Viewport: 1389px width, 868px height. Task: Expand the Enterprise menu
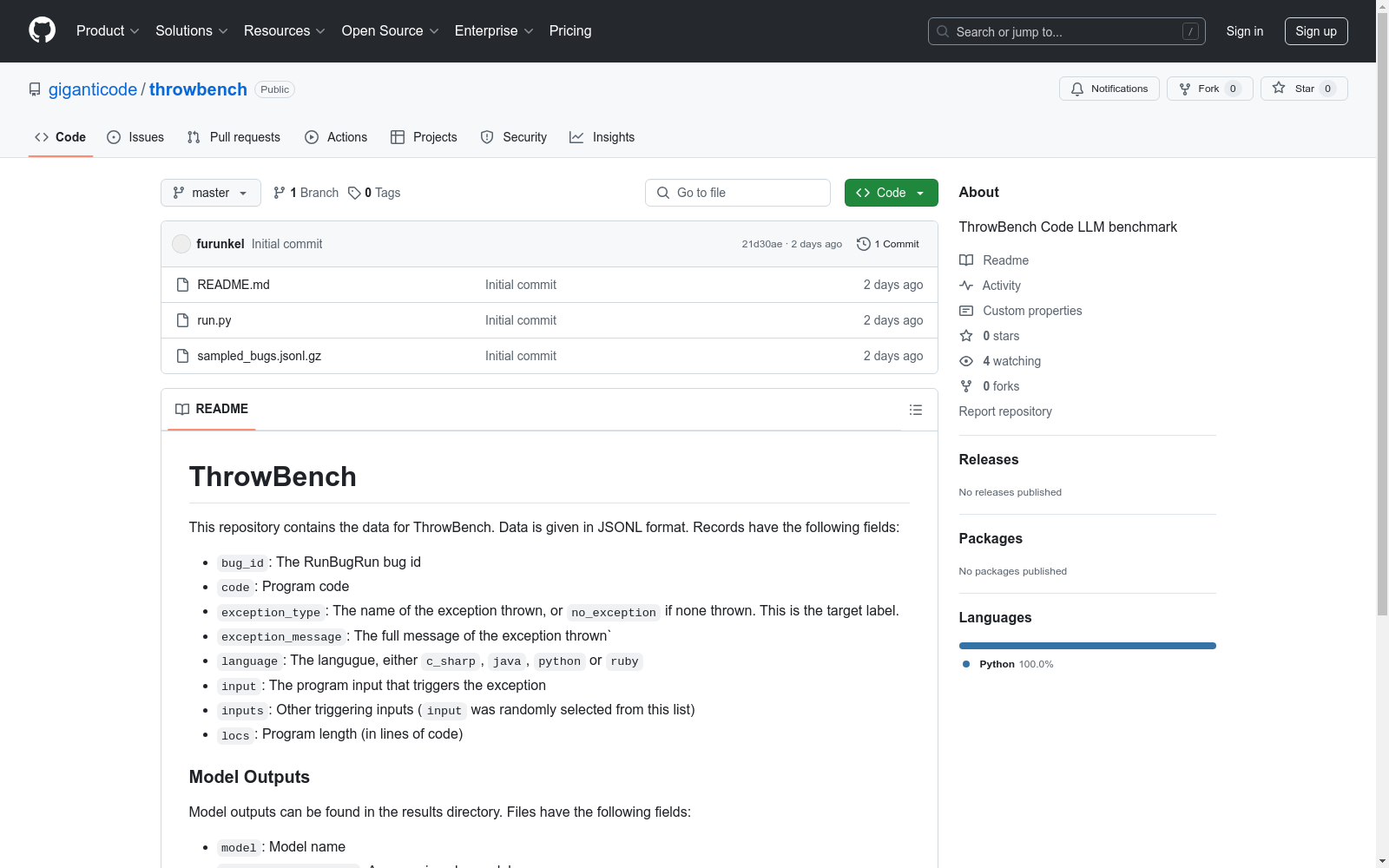(494, 30)
